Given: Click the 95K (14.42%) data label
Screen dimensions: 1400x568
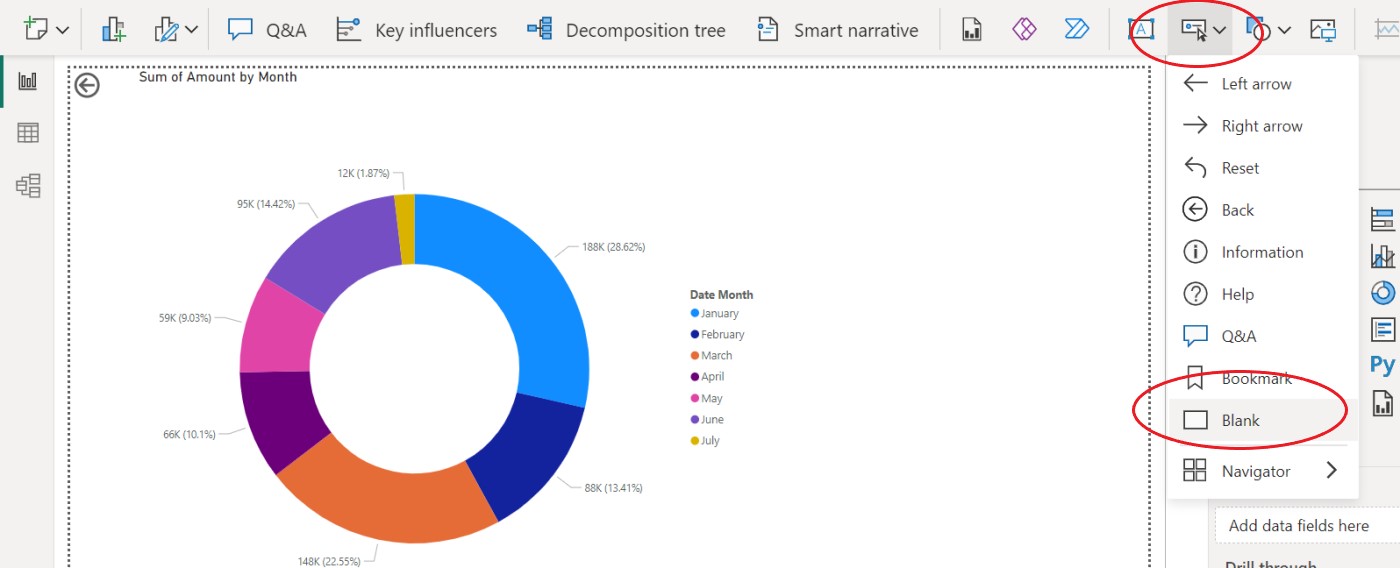Looking at the screenshot, I should point(266,204).
